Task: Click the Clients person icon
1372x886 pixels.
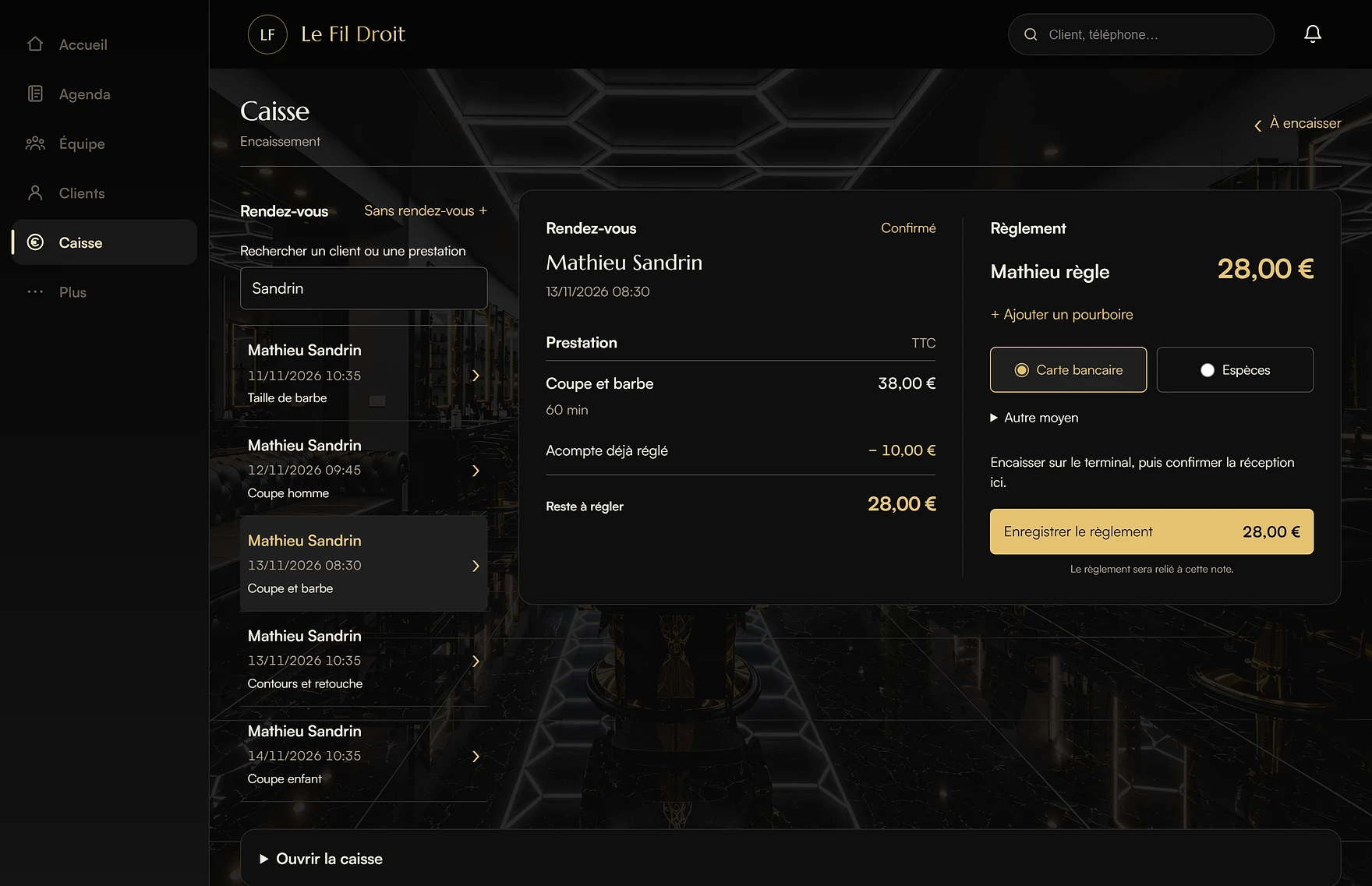Action: [x=35, y=192]
